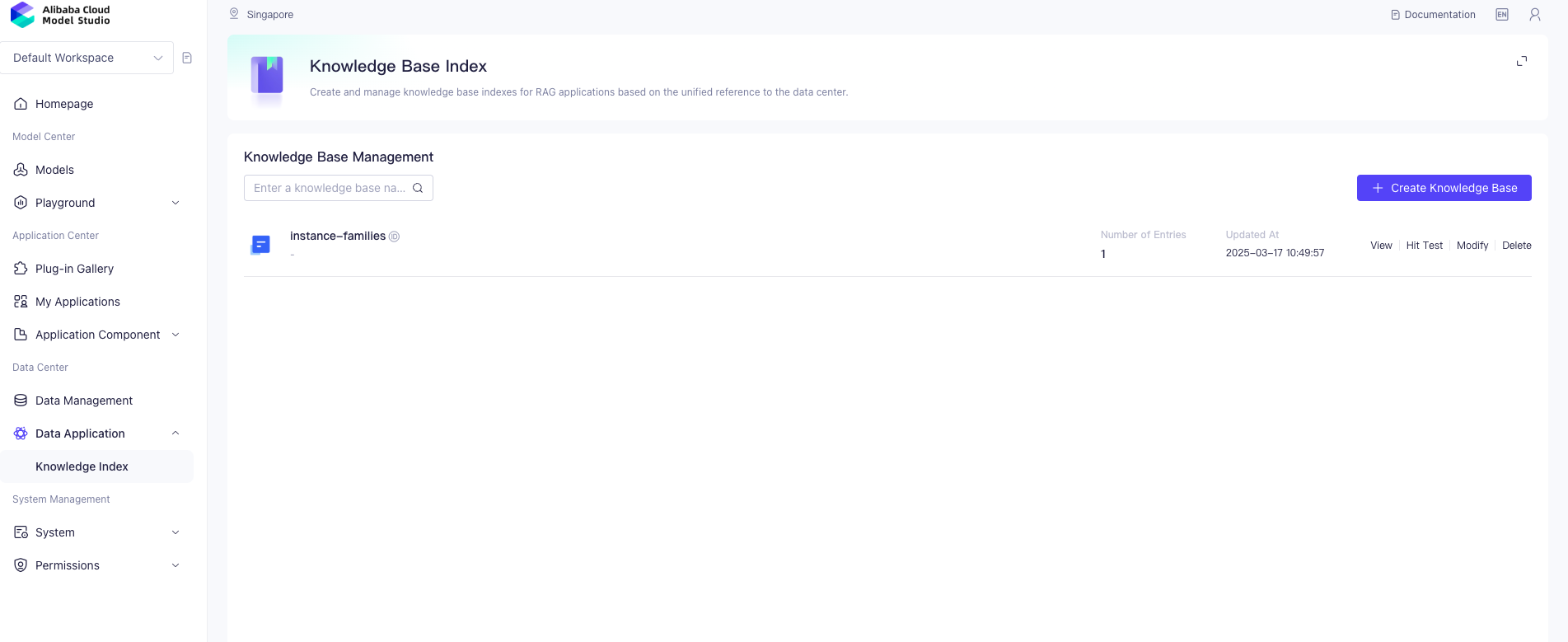Open the user account profile icon
1568x642 pixels.
(x=1535, y=15)
